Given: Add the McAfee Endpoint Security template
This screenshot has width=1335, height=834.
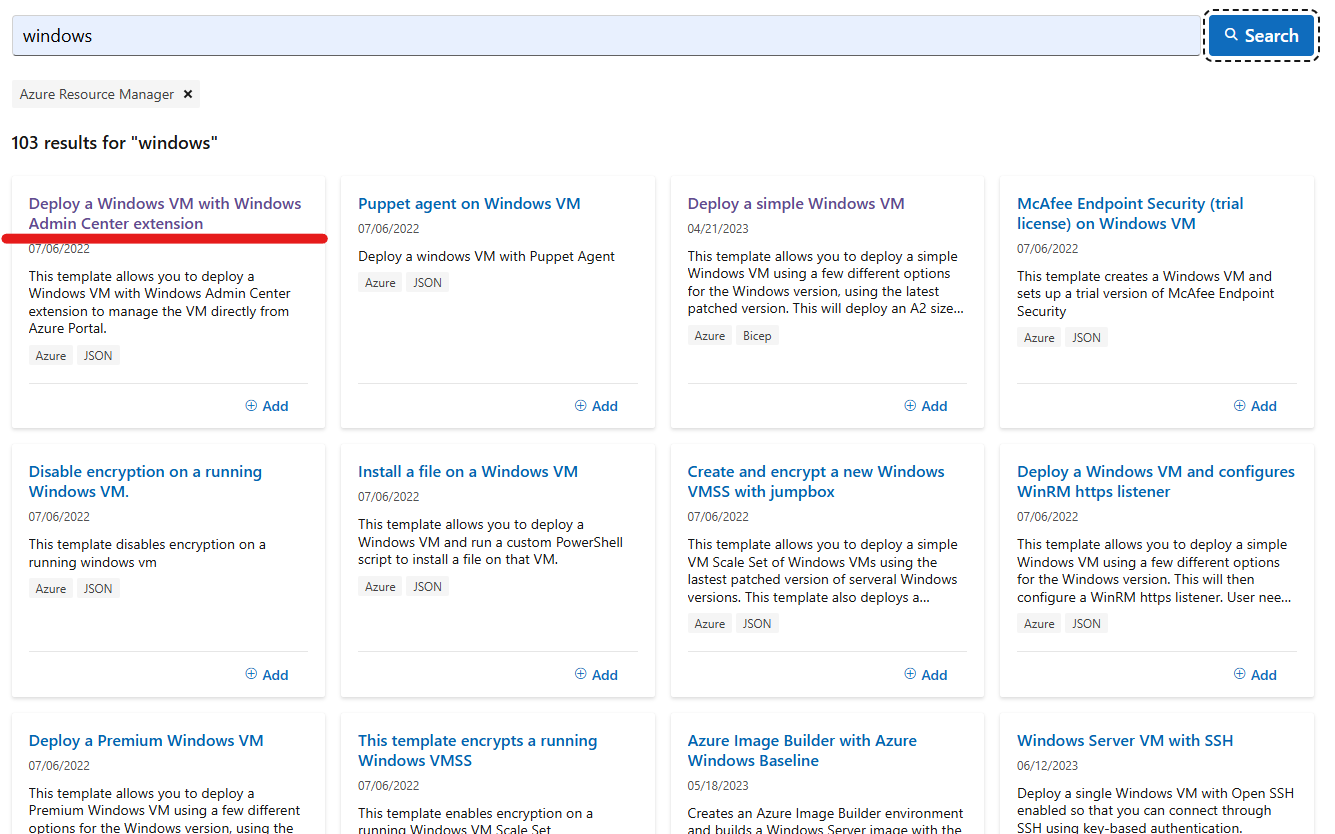Looking at the screenshot, I should point(1255,406).
